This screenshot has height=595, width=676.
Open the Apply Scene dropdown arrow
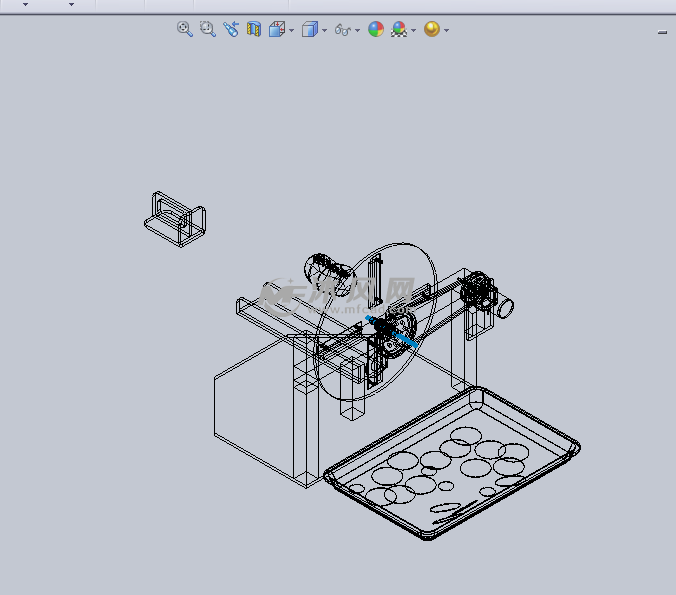tap(413, 30)
